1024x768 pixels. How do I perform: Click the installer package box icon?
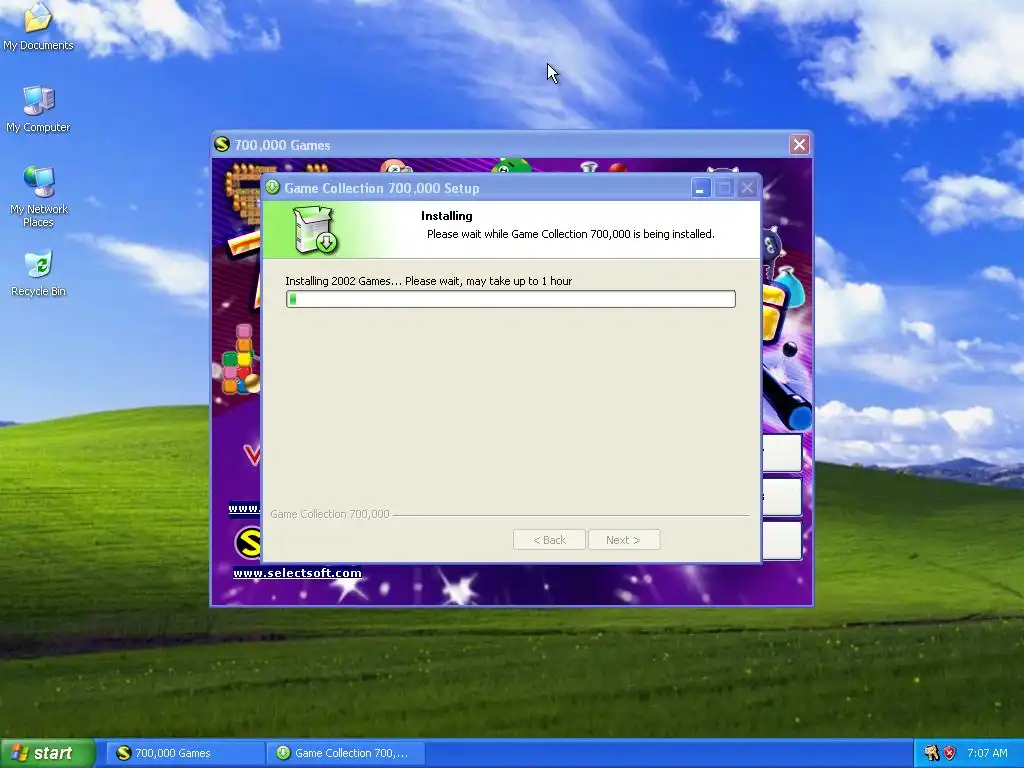[315, 229]
